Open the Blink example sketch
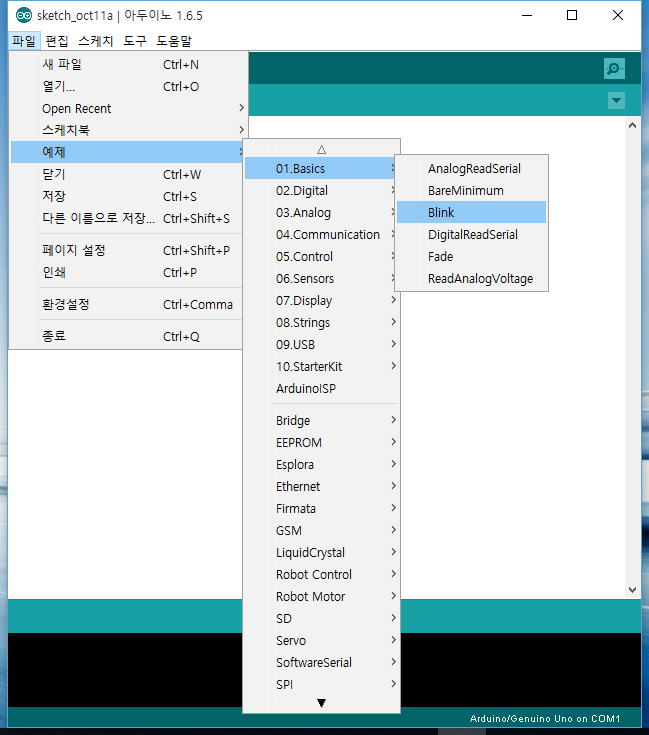 click(471, 212)
